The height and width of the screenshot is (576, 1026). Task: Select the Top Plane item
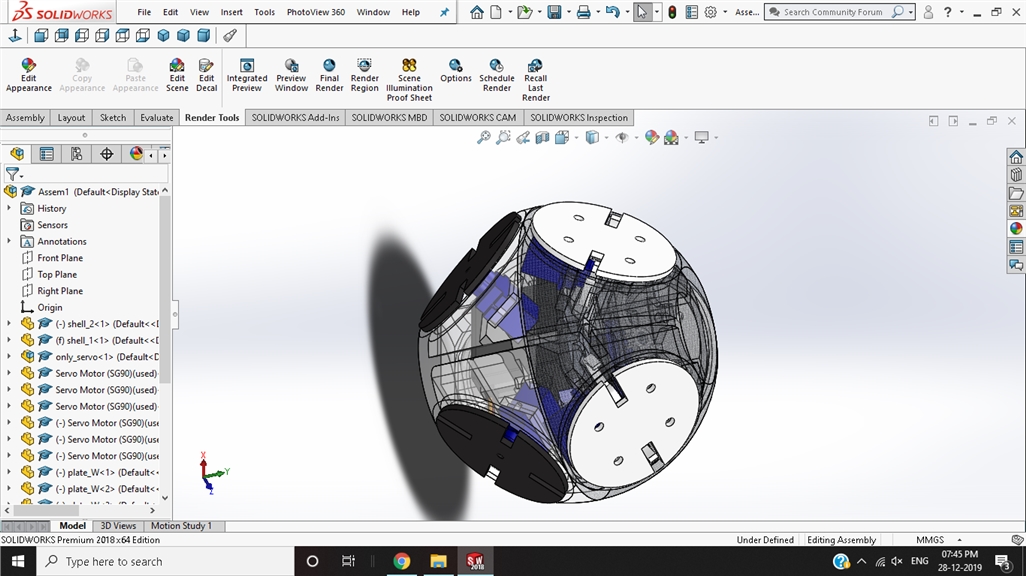click(x=57, y=274)
